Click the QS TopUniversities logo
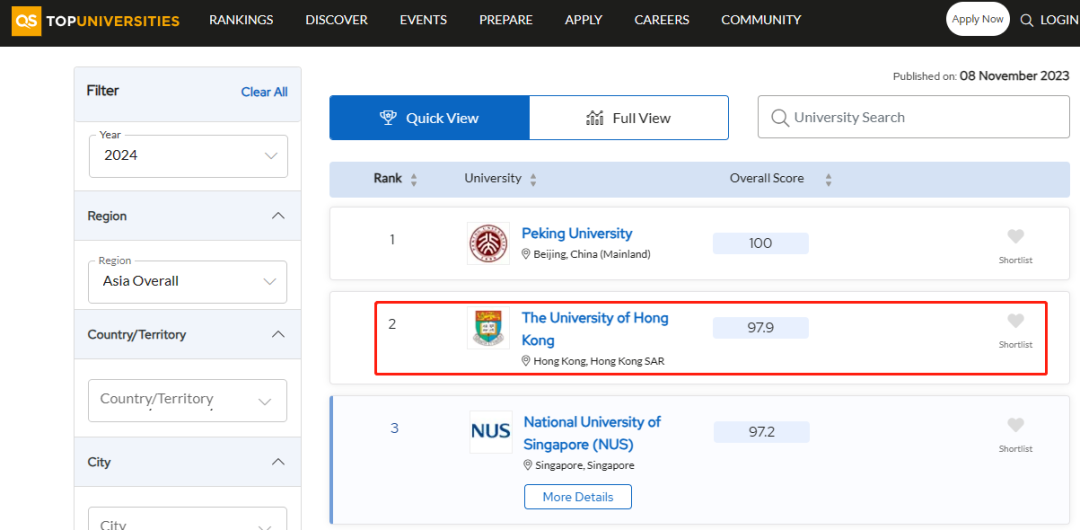Screen dimensions: 1080x530 [x=96, y=21]
